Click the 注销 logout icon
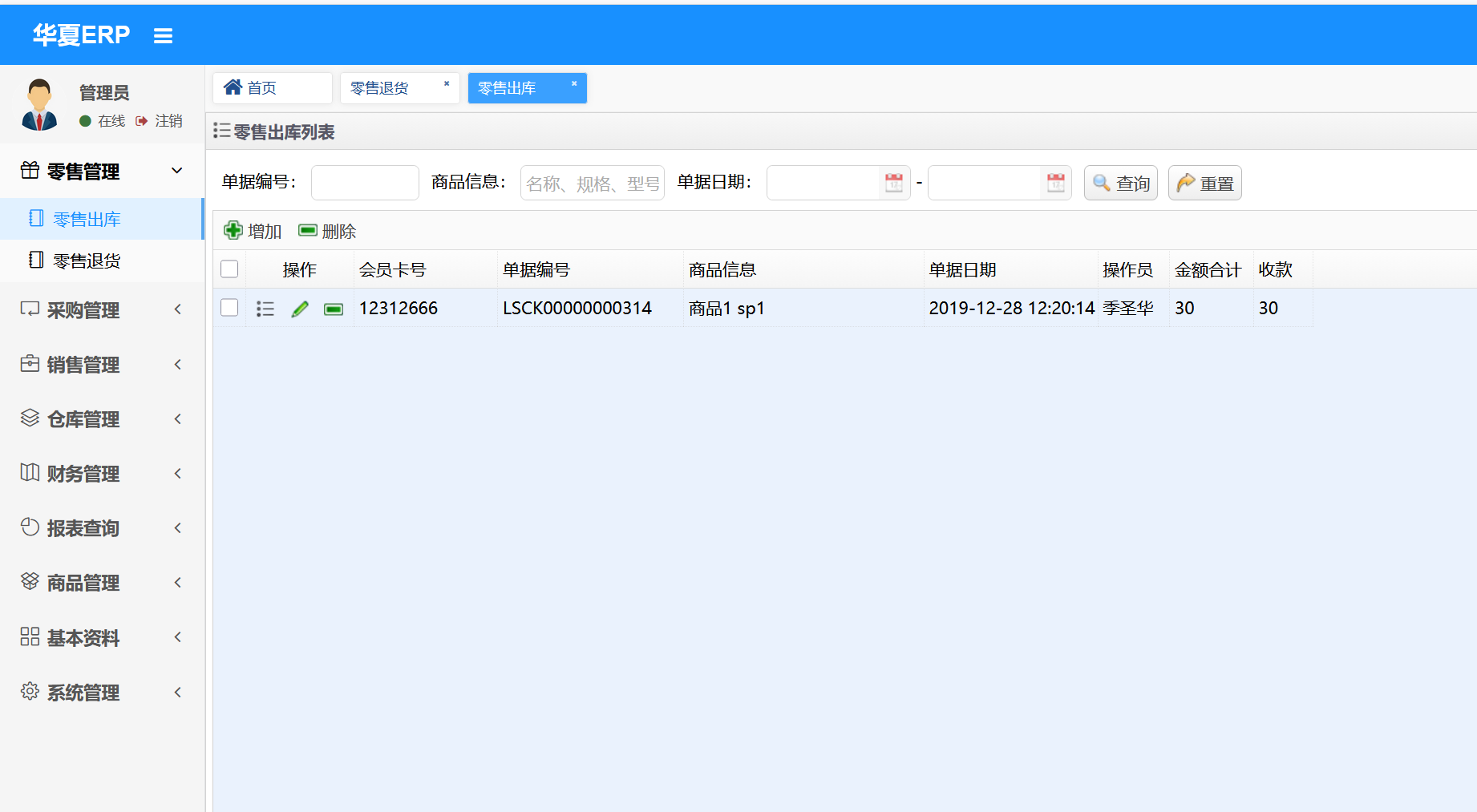The height and width of the screenshot is (812, 1477). [x=142, y=121]
